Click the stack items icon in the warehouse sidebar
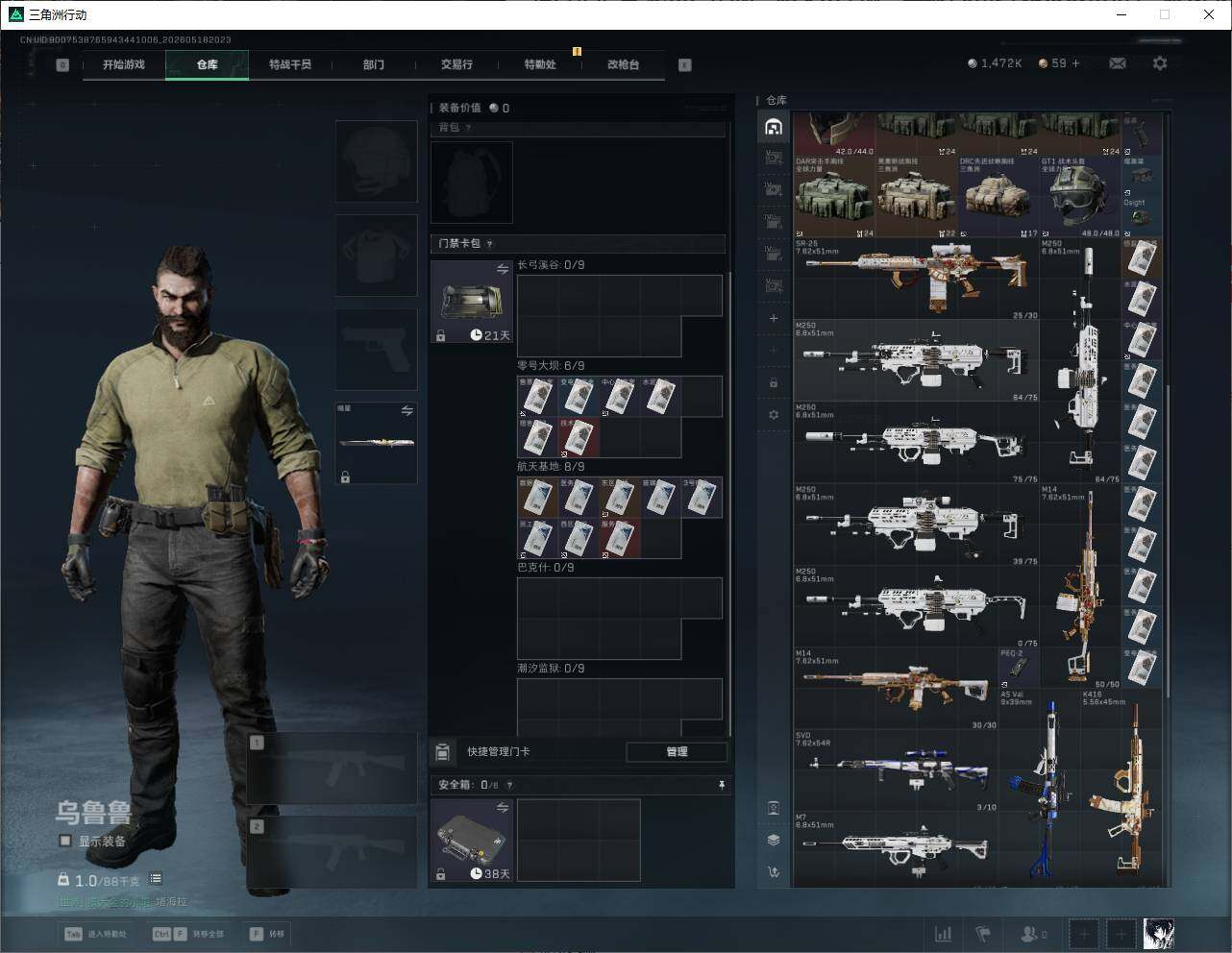 tap(774, 840)
